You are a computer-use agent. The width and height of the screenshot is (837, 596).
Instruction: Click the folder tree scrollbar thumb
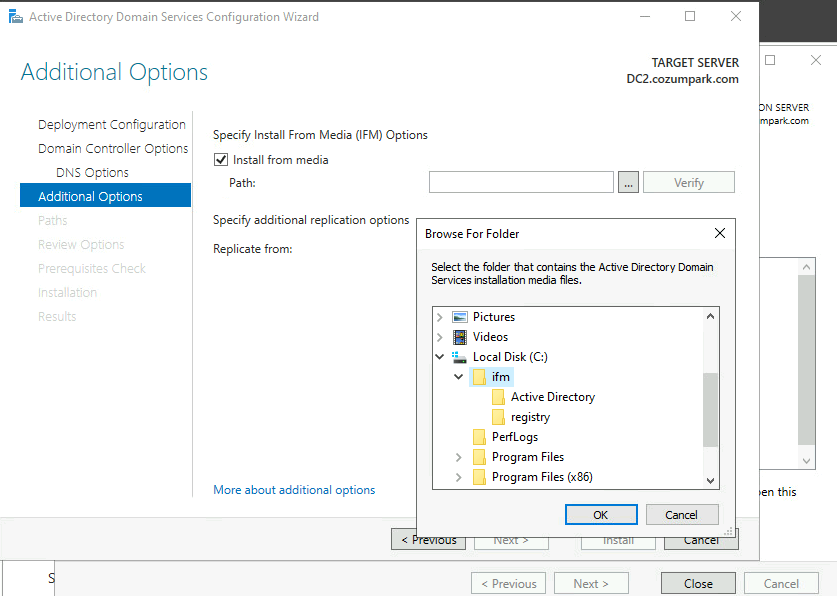click(710, 409)
